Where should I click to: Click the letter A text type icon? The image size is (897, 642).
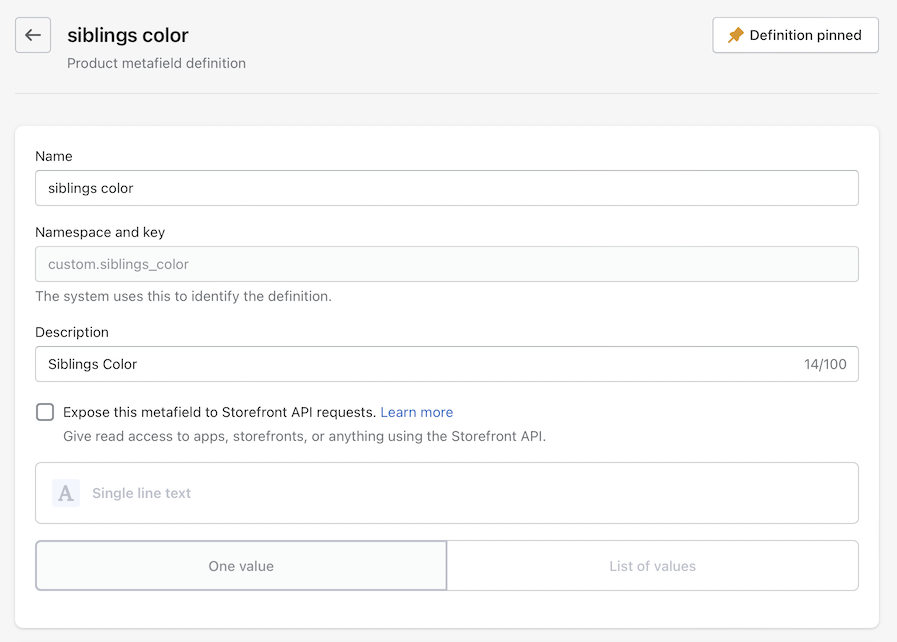66,493
